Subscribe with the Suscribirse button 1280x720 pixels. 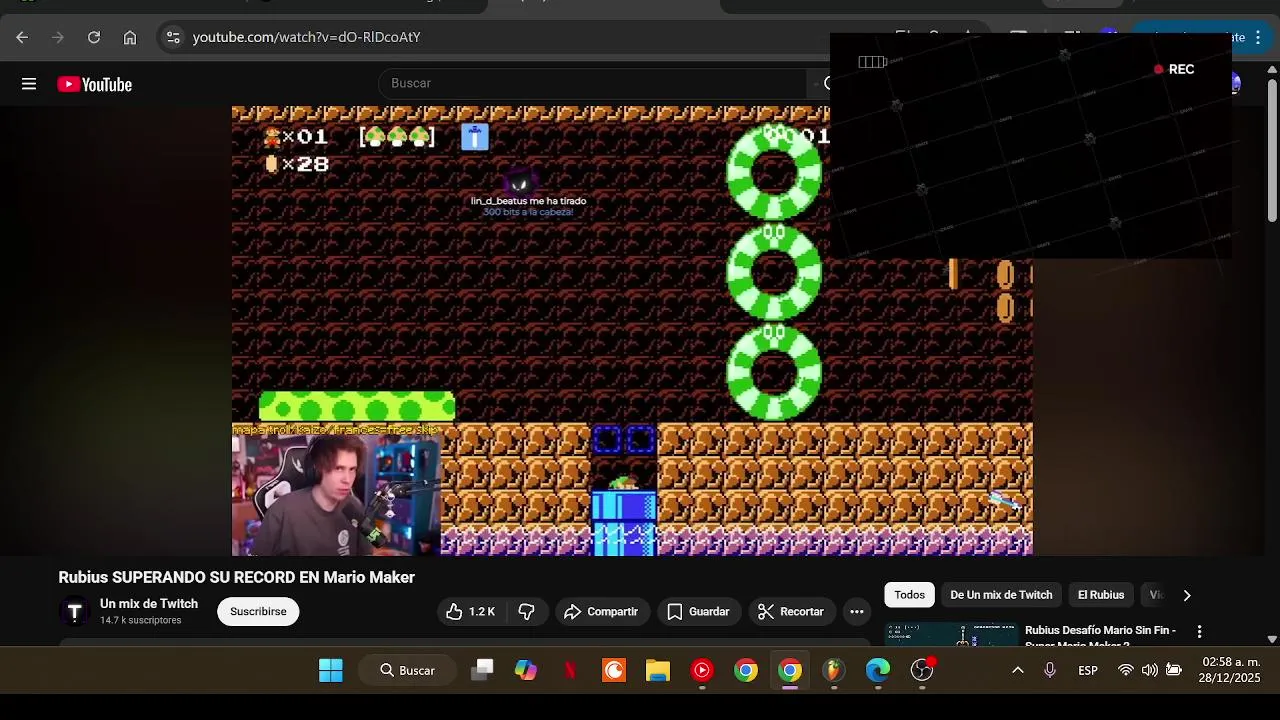pyautogui.click(x=258, y=612)
